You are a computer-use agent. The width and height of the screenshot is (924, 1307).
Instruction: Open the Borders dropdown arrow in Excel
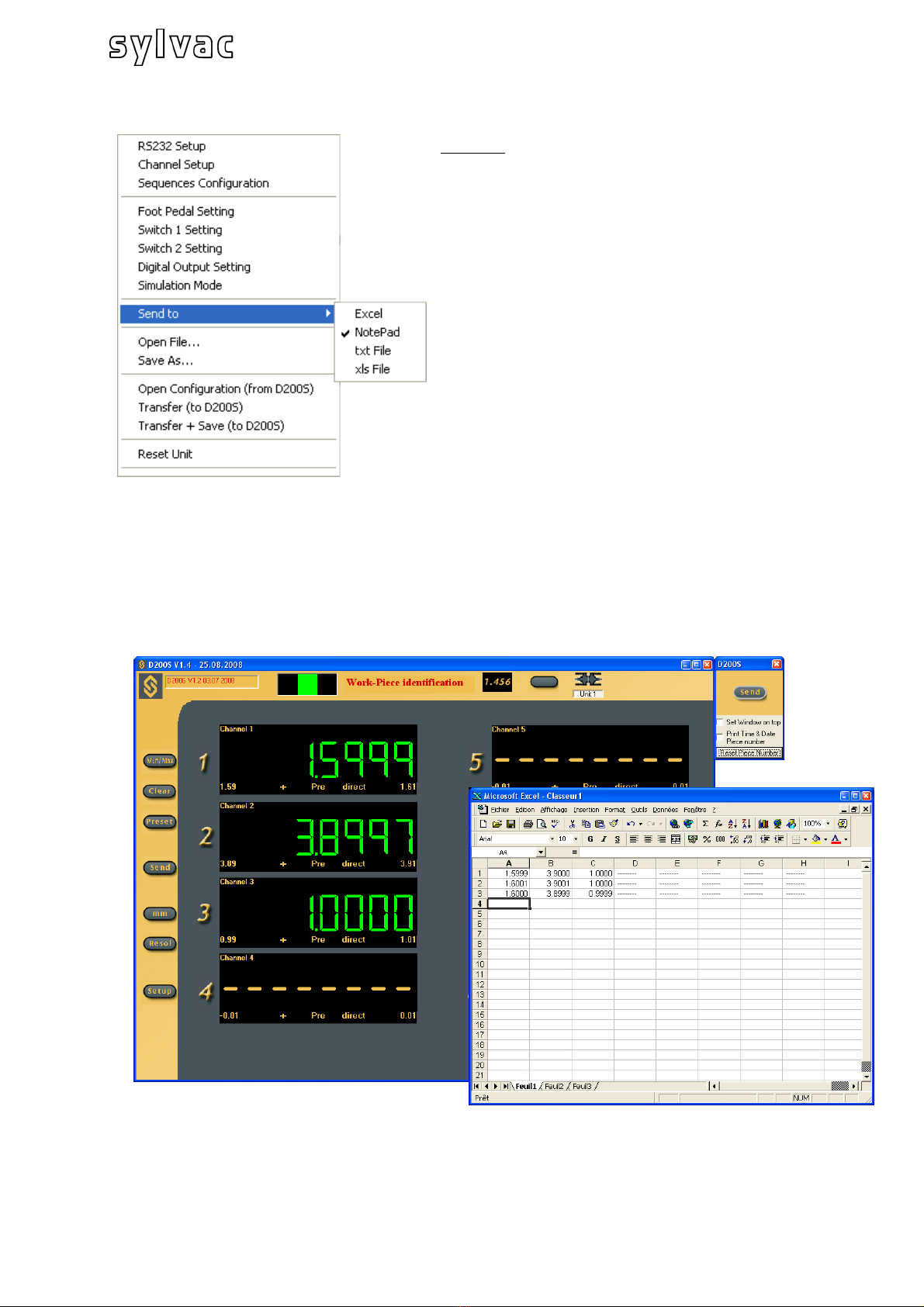pos(805,839)
